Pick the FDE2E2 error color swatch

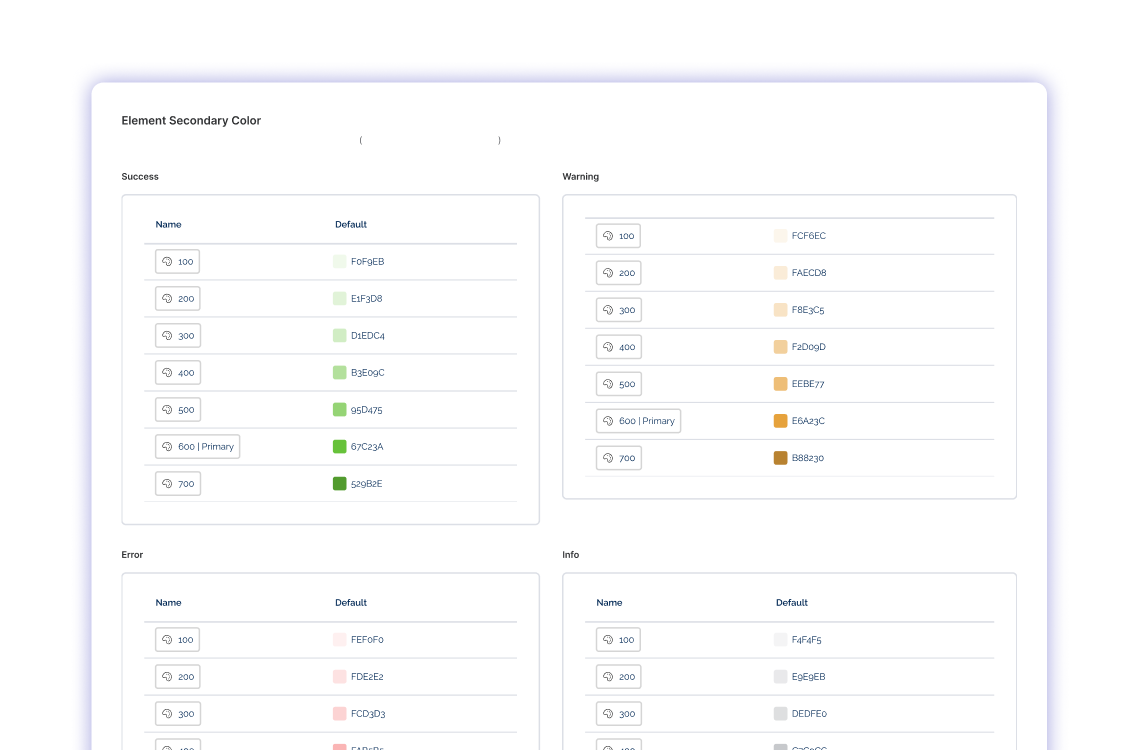pyautogui.click(x=339, y=677)
